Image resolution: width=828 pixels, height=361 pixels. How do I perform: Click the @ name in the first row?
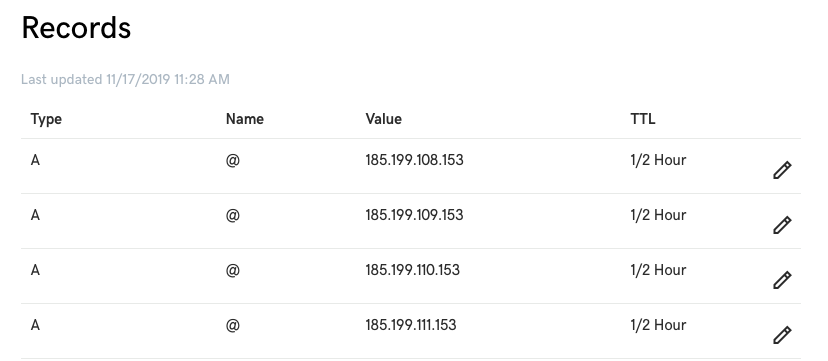point(233,160)
